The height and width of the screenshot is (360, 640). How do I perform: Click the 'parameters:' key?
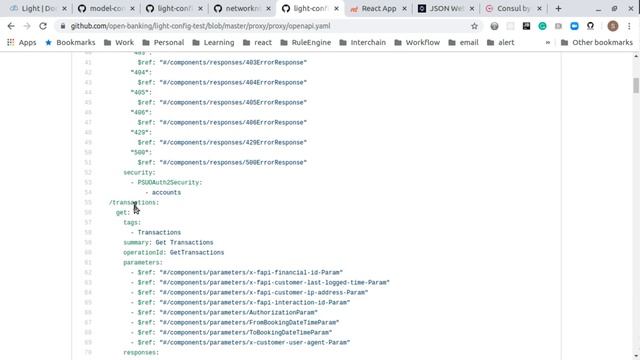143,262
